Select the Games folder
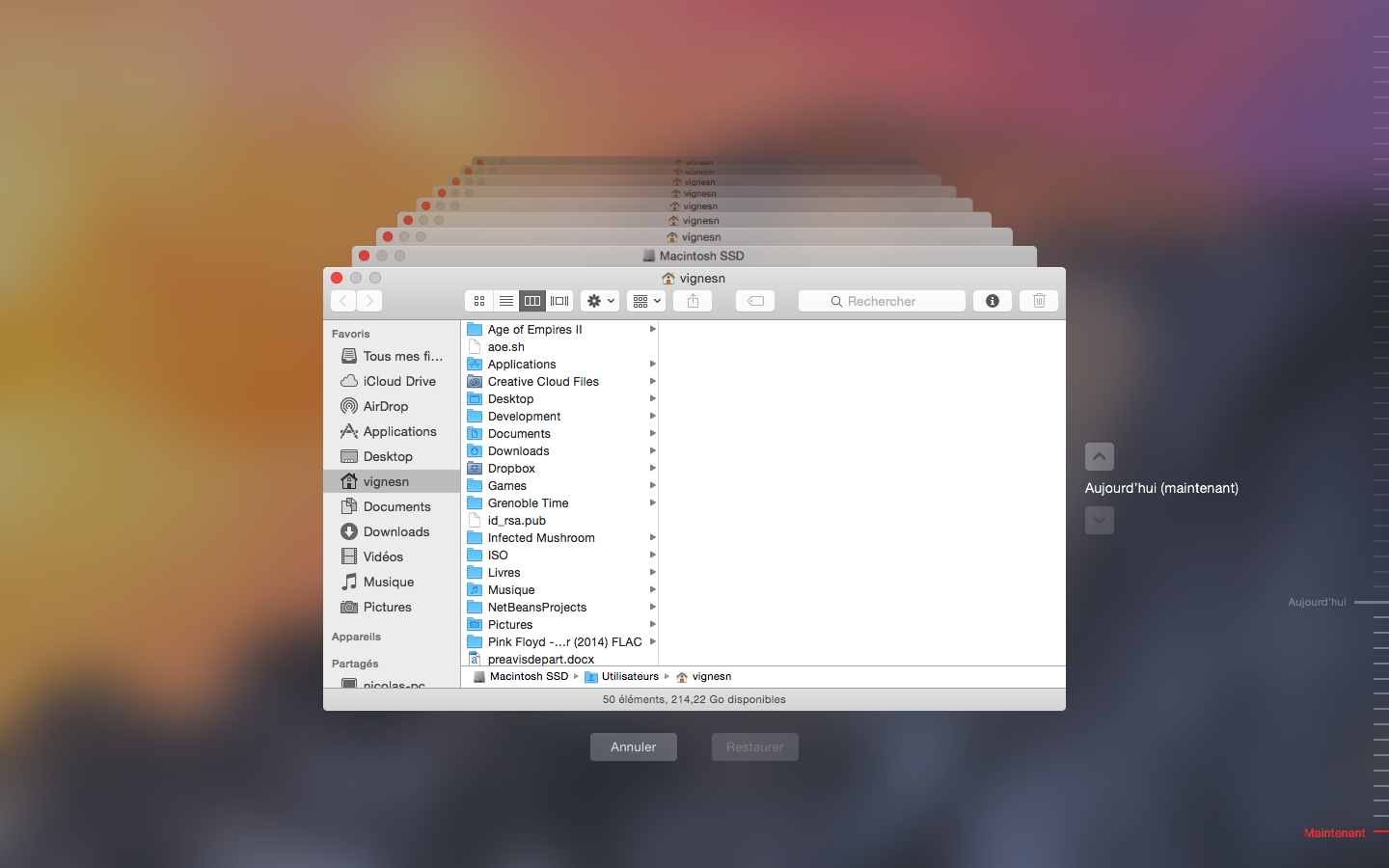1389x868 pixels. coord(560,485)
